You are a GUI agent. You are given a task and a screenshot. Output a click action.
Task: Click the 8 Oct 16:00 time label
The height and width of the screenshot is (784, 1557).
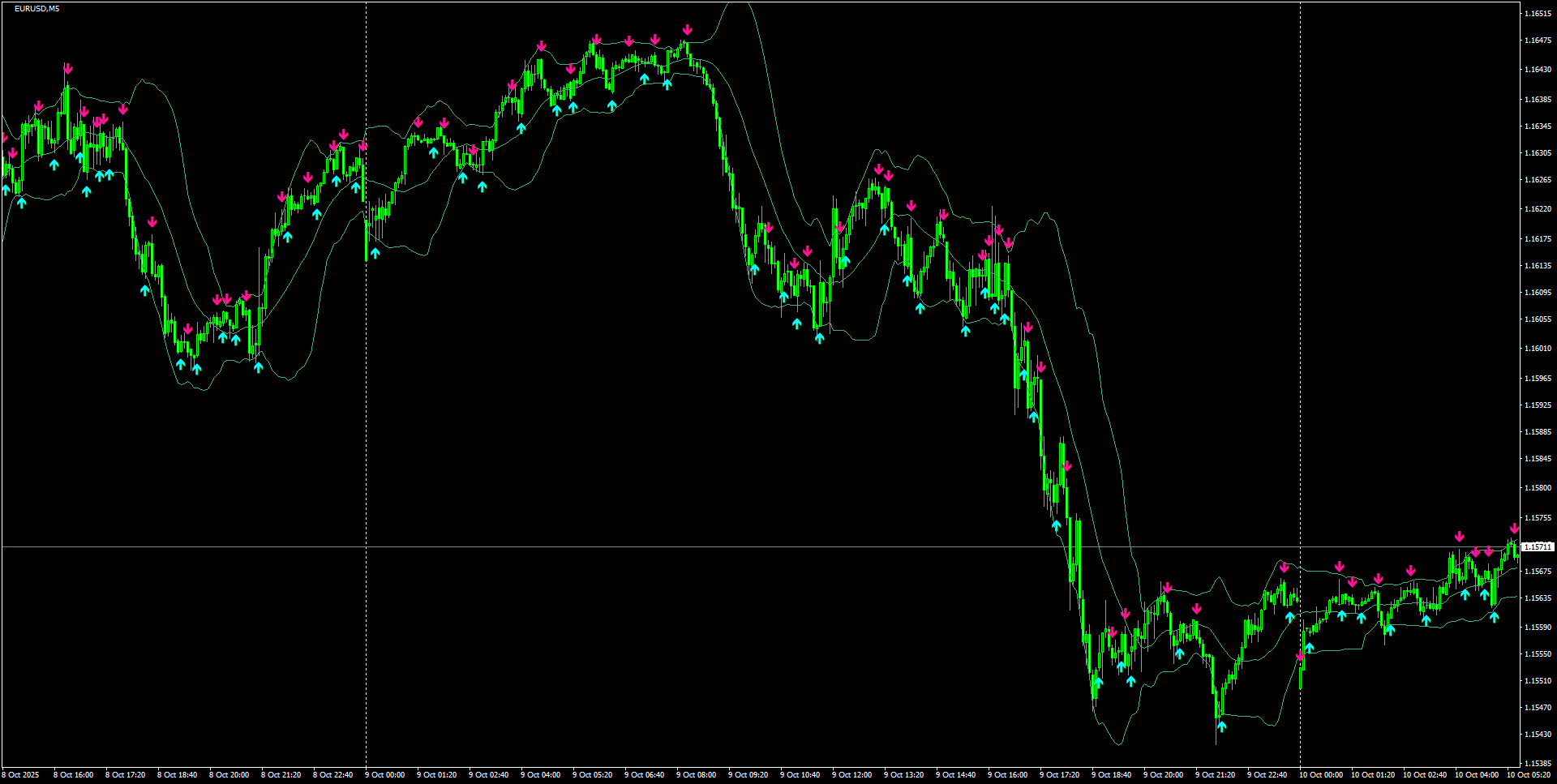tap(73, 775)
